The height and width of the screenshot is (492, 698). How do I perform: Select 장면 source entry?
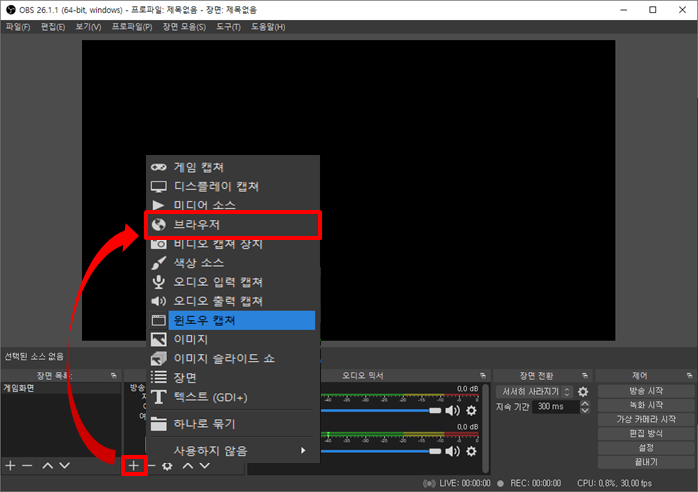tap(233, 378)
